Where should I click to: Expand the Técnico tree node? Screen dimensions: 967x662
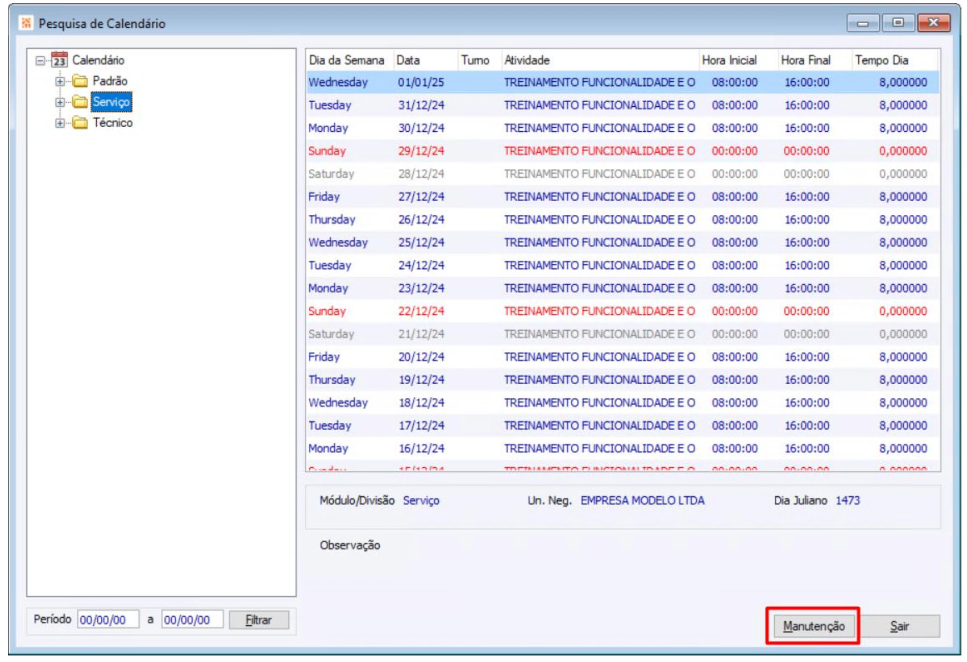60,123
